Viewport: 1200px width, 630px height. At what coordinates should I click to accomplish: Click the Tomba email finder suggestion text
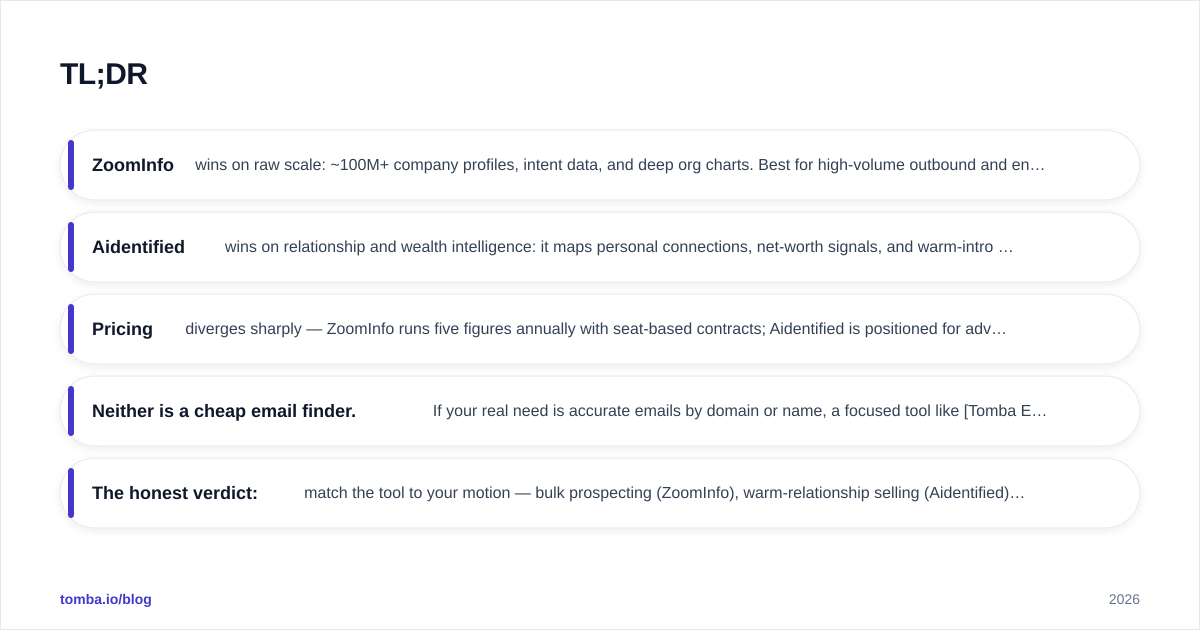(x=740, y=411)
